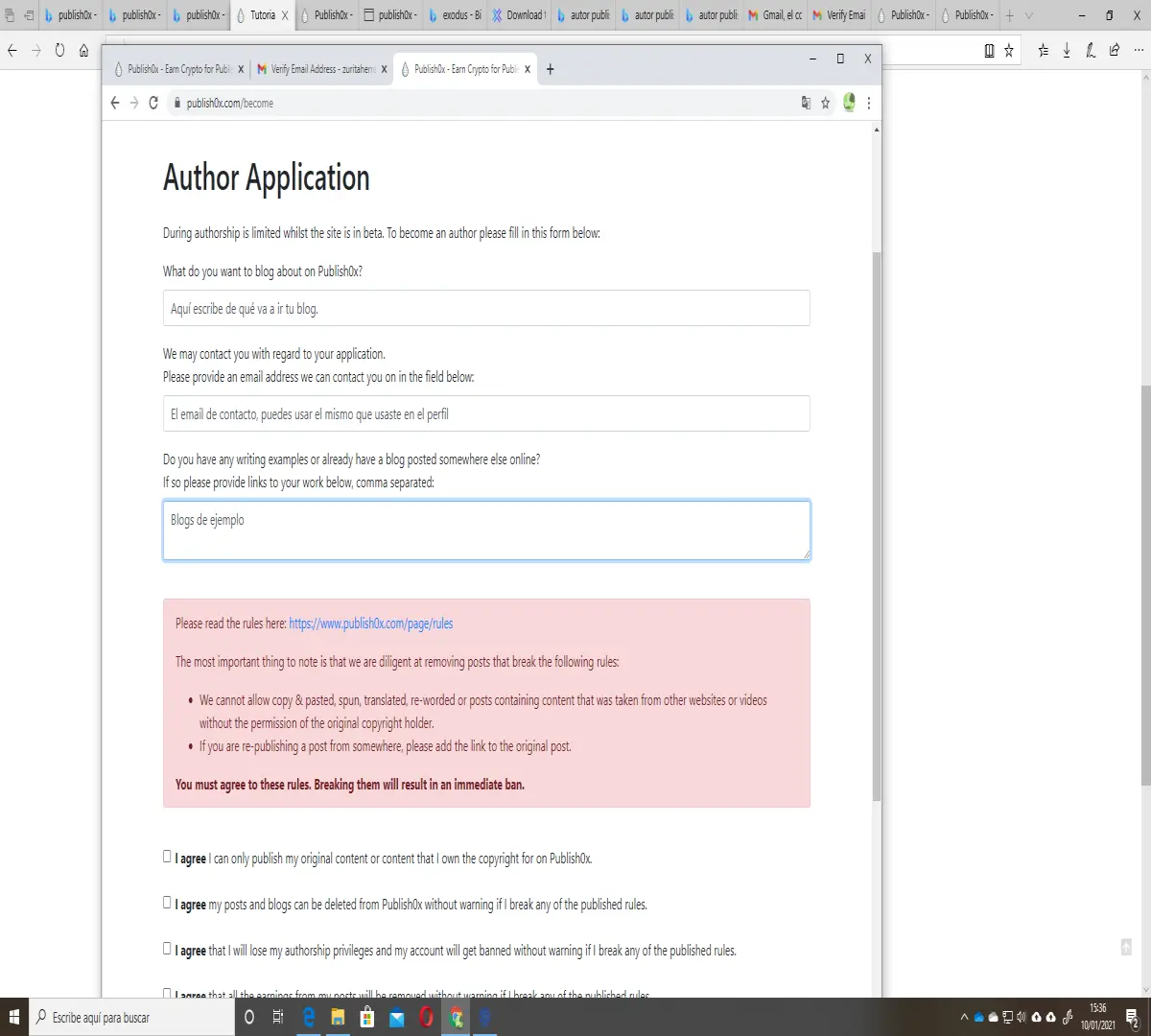Open the Mail app from the taskbar
This screenshot has width=1151, height=1036.
[x=397, y=1017]
